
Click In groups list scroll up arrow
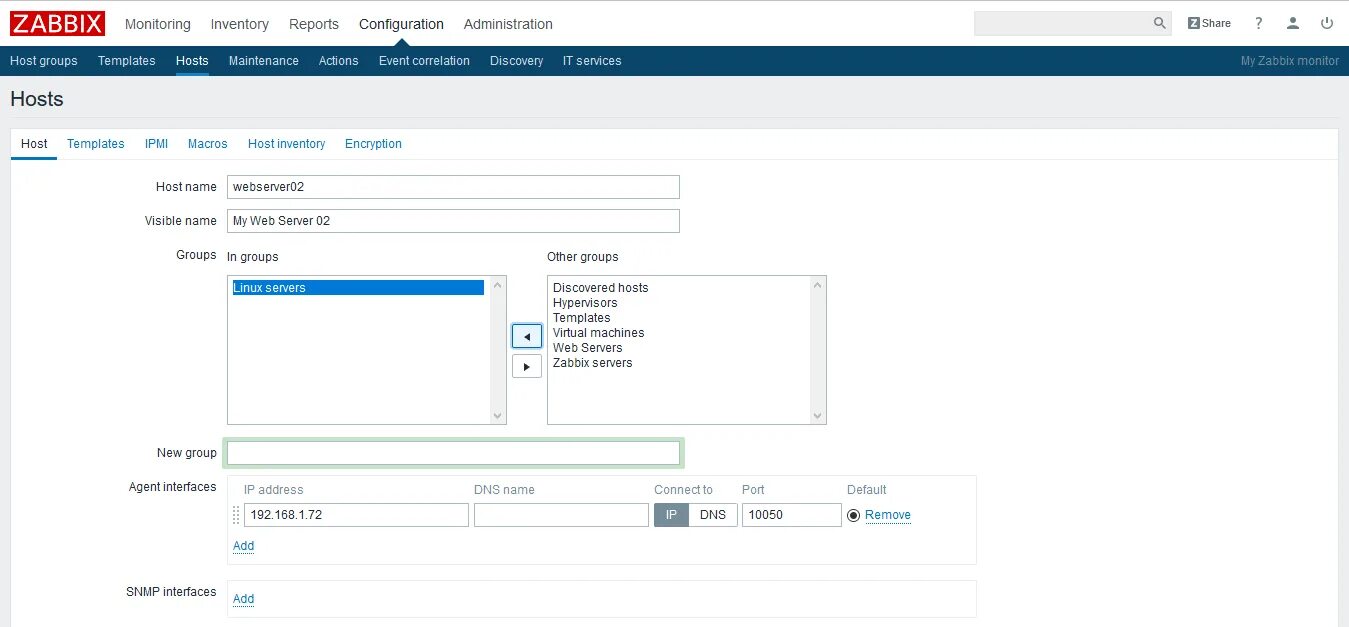click(x=498, y=285)
